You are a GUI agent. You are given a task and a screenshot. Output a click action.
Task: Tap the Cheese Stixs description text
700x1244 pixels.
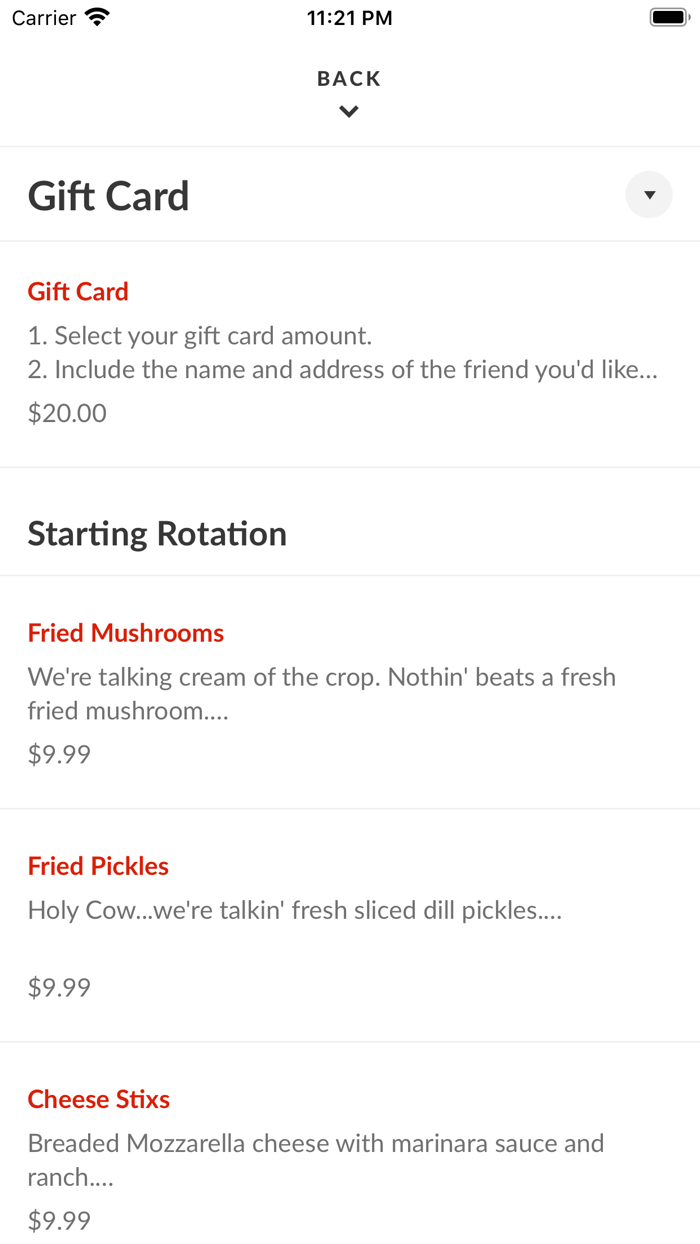tap(315, 1160)
